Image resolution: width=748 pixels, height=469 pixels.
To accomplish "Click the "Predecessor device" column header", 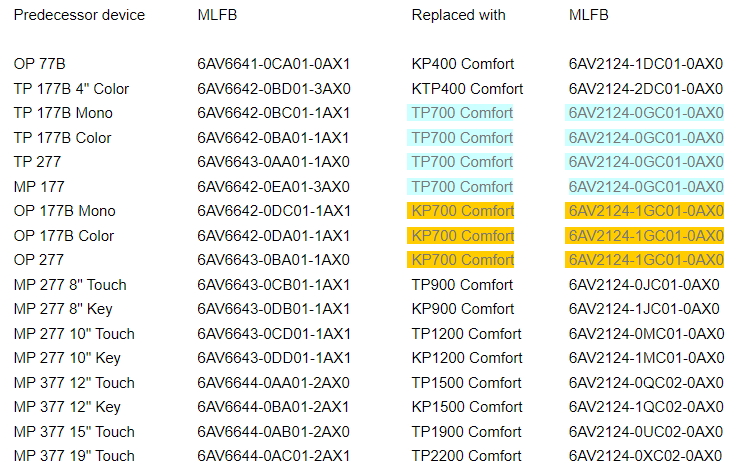I will pos(79,15).
